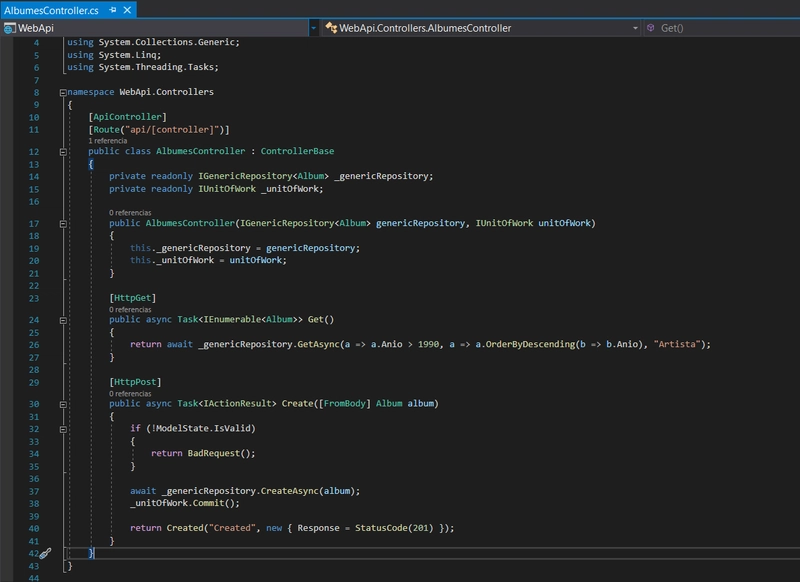
Task: Click ModelState.IsValid in the if condition
Action: pyautogui.click(x=205, y=428)
